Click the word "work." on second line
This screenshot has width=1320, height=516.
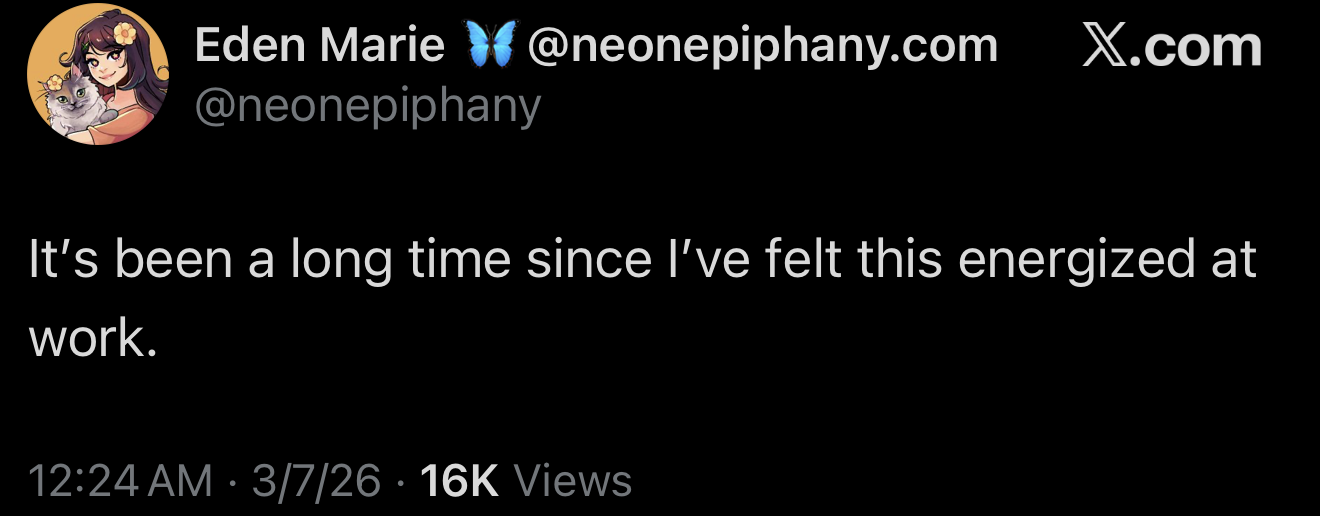pyautogui.click(x=93, y=340)
